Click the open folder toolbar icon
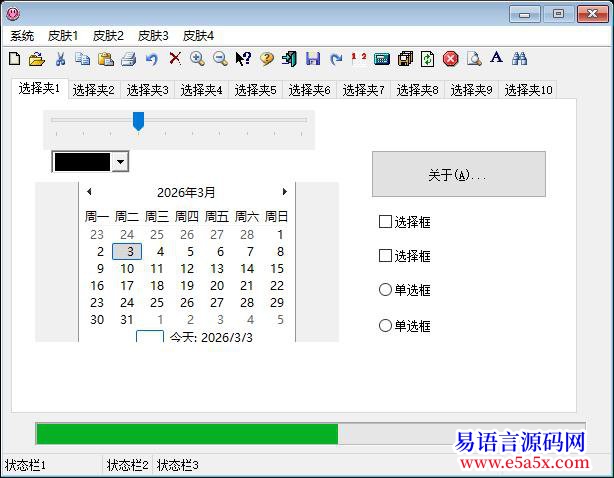This screenshot has height=478, width=614. click(x=36, y=59)
